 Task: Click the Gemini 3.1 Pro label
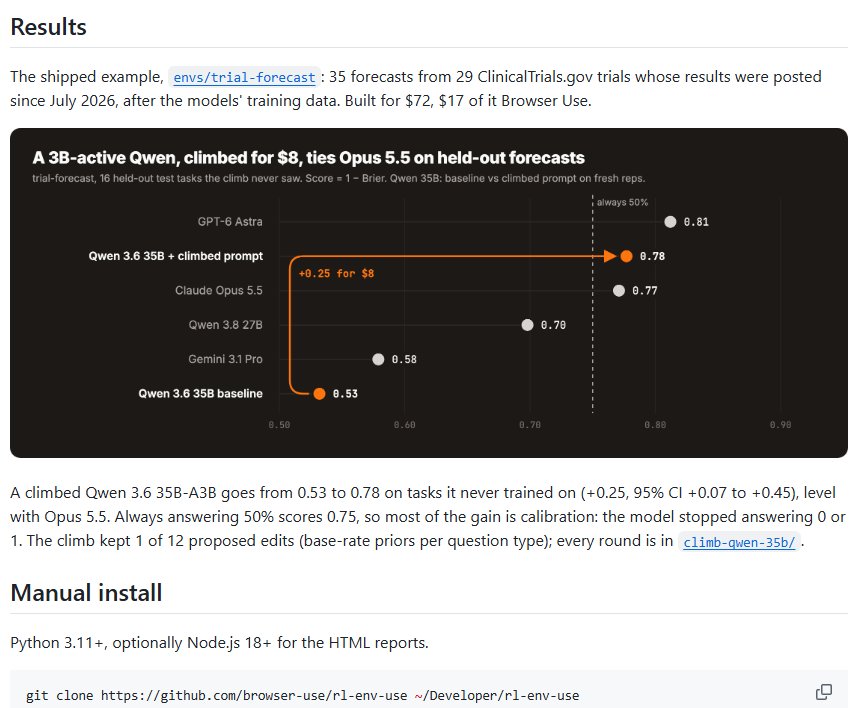225,359
